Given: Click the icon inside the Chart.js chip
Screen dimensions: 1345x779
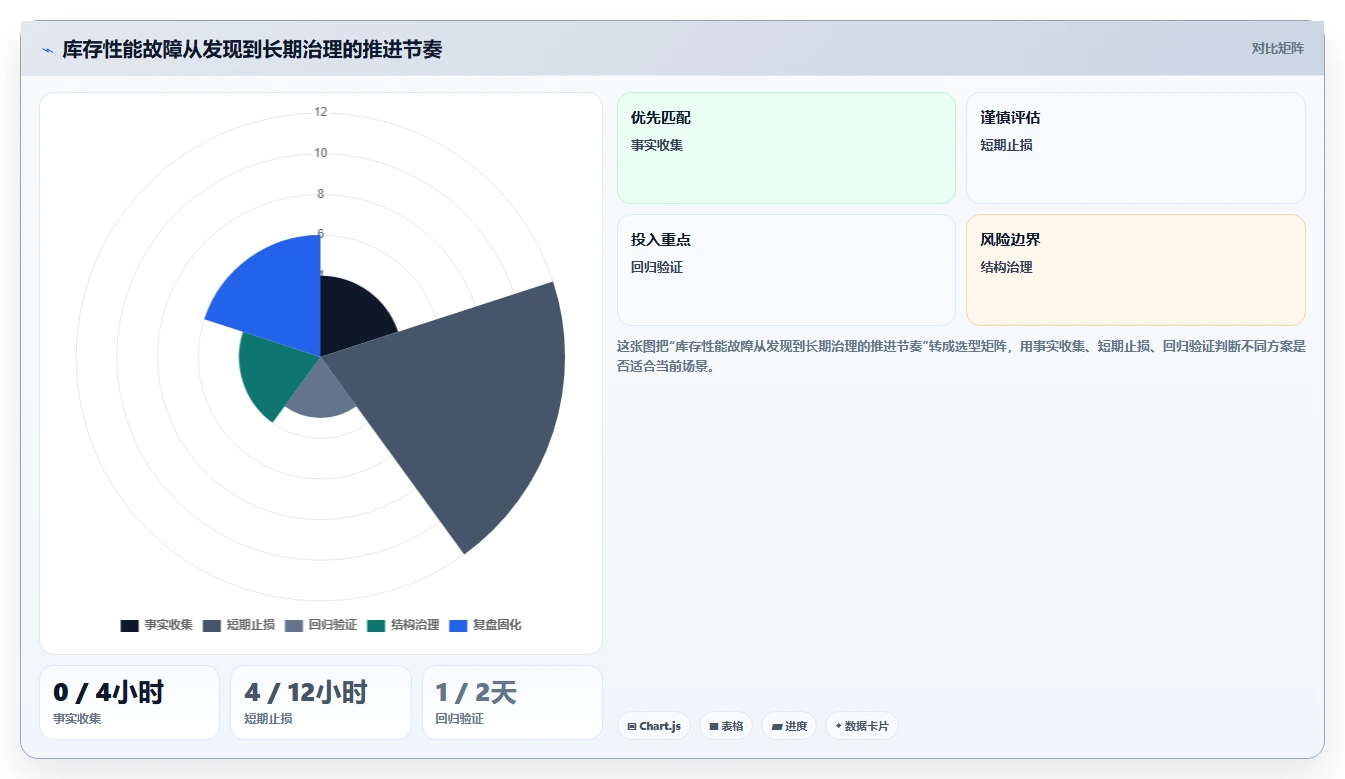Looking at the screenshot, I should point(632,727).
